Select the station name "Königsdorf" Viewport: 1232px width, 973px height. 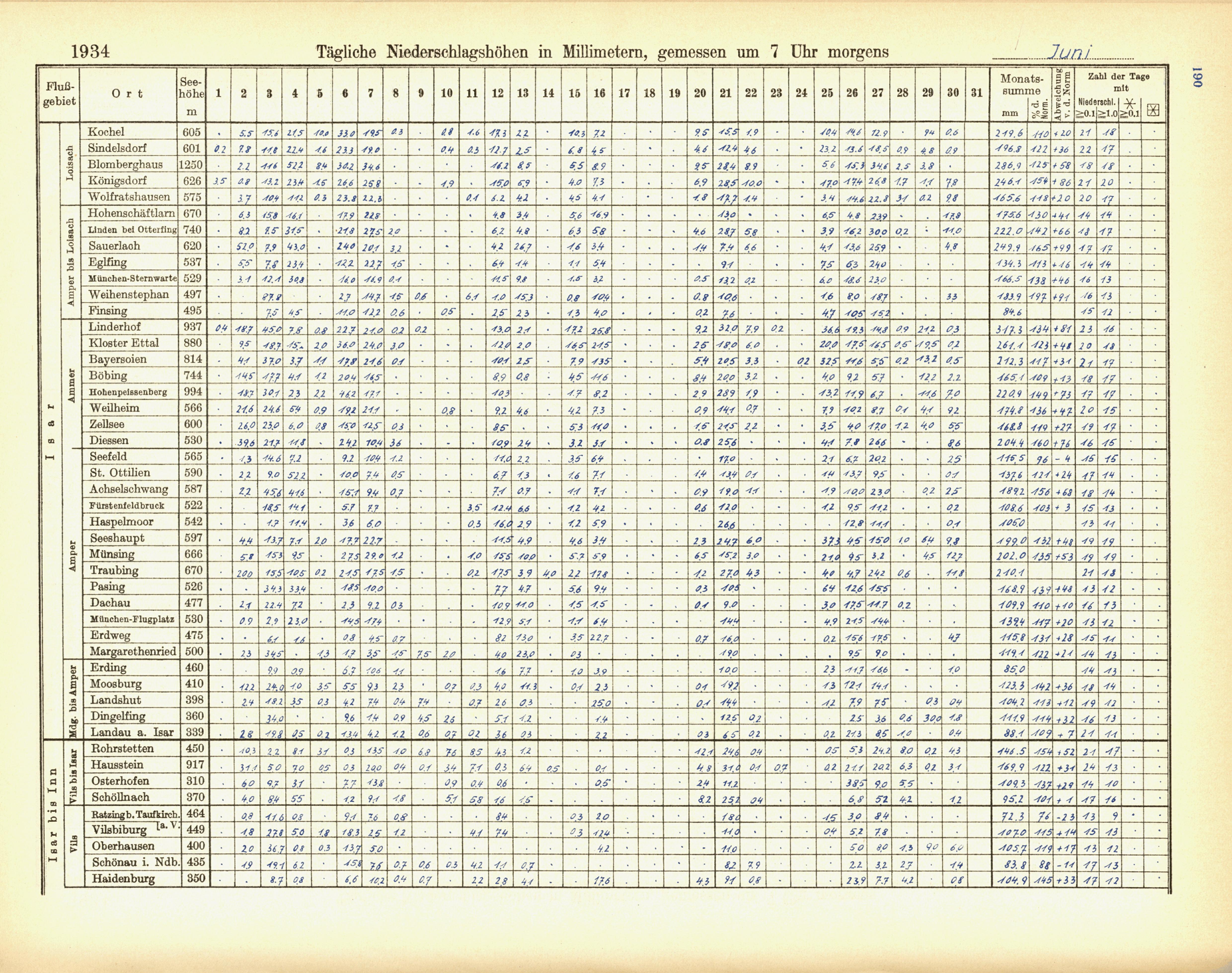click(117, 181)
